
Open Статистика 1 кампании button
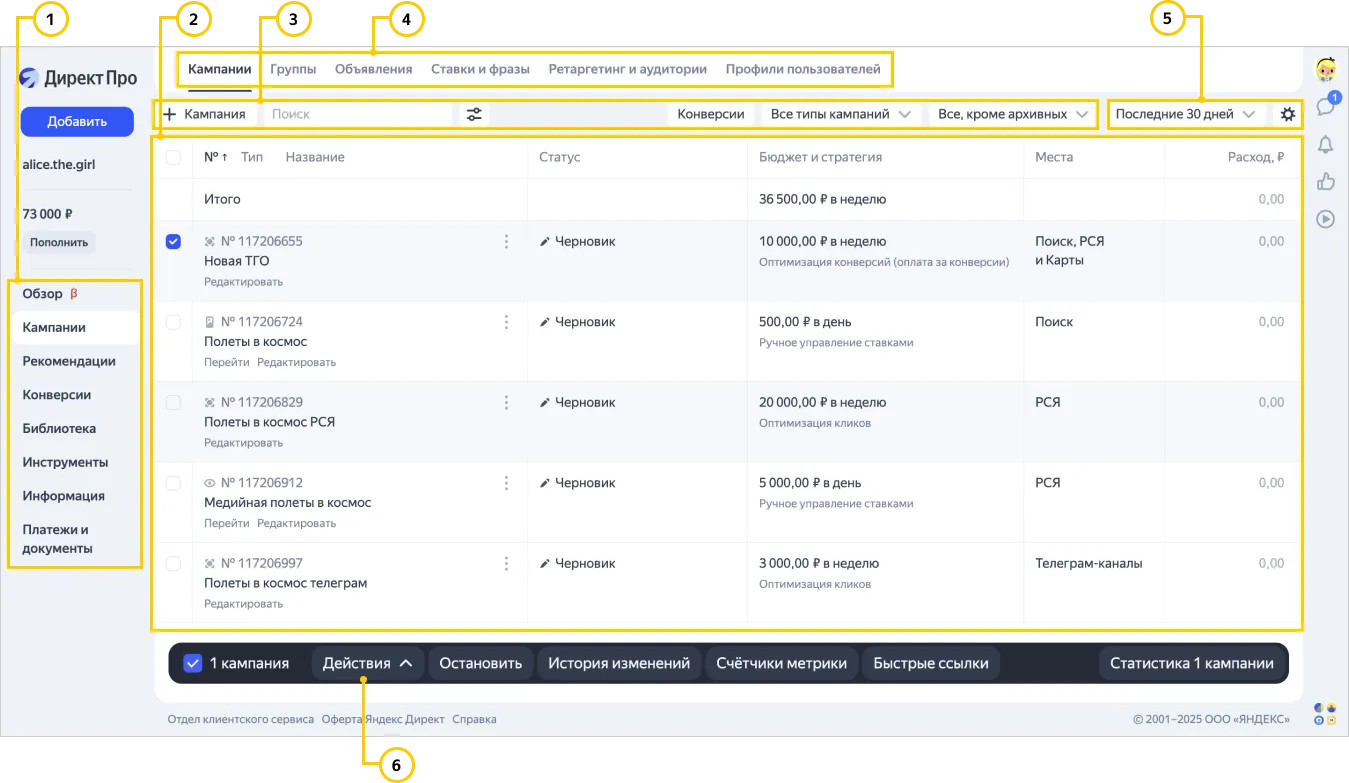(x=1192, y=663)
